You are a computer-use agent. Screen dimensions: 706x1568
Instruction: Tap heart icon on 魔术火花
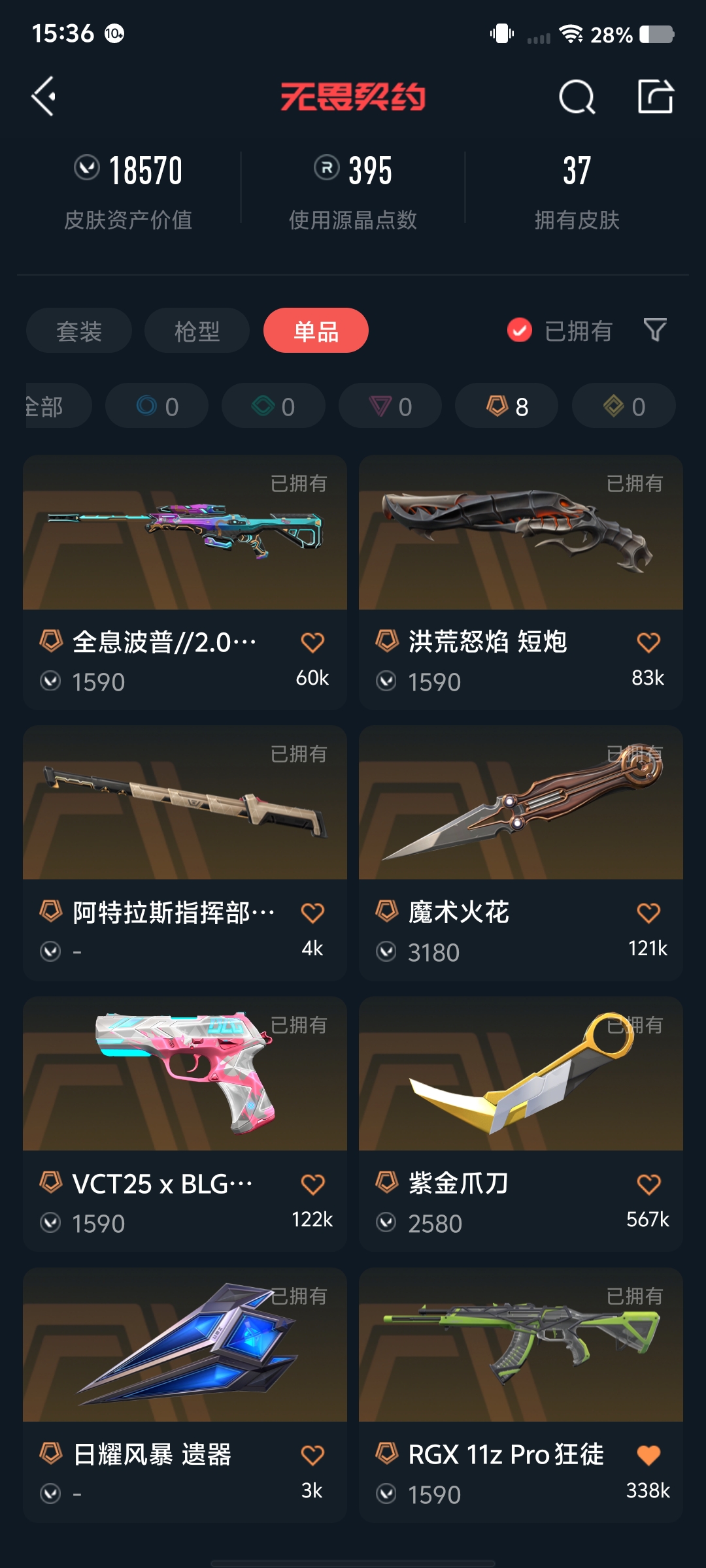[x=648, y=913]
